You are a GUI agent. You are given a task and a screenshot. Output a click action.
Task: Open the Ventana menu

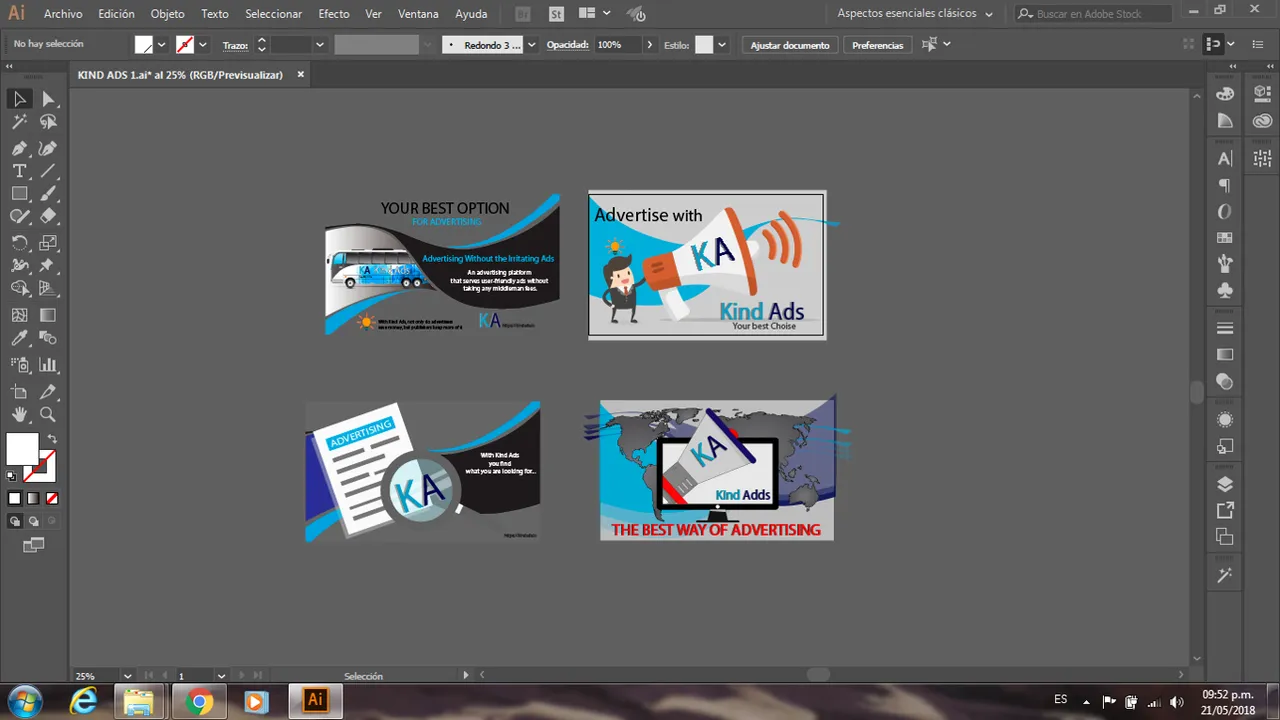(x=418, y=14)
